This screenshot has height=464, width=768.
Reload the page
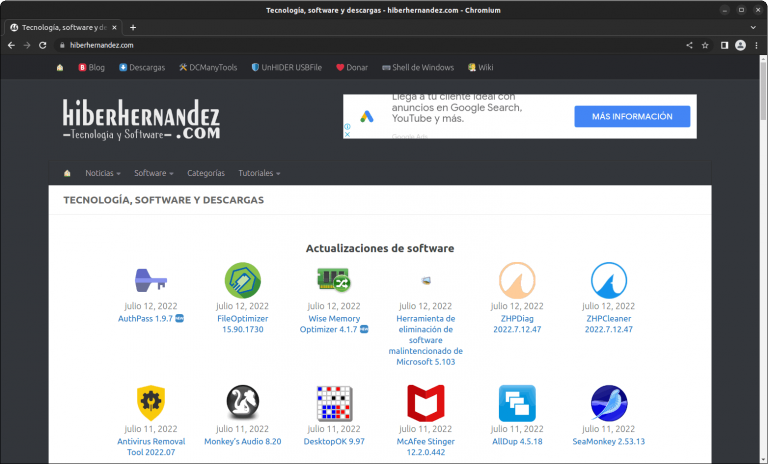pyautogui.click(x=43, y=45)
